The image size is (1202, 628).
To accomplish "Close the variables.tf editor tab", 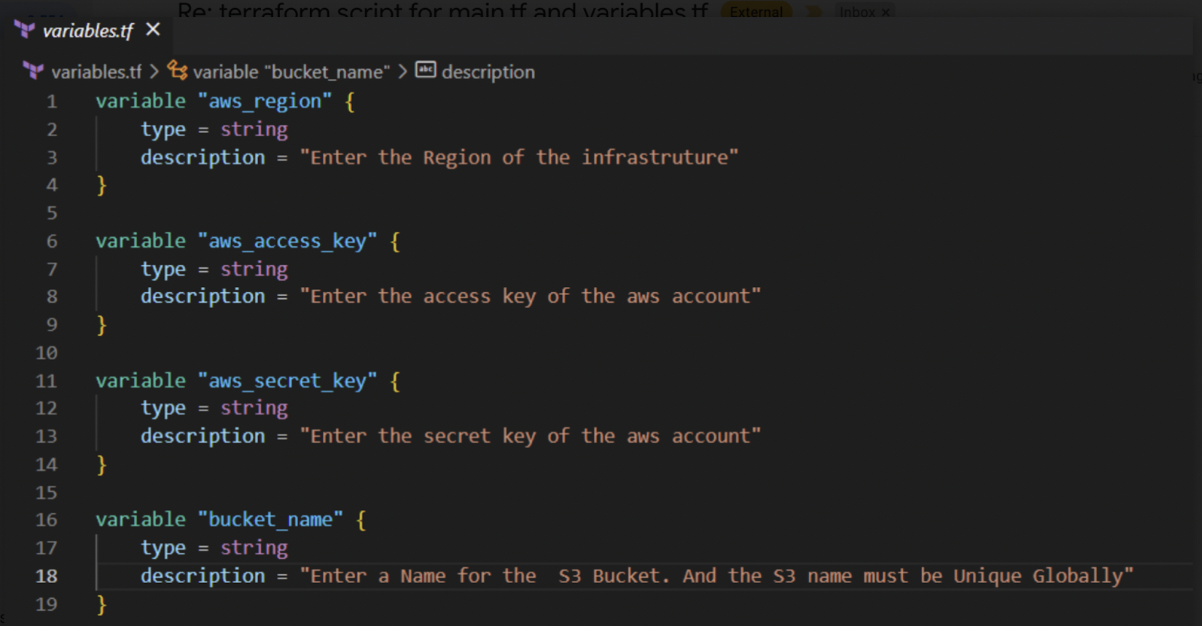I will click(153, 30).
